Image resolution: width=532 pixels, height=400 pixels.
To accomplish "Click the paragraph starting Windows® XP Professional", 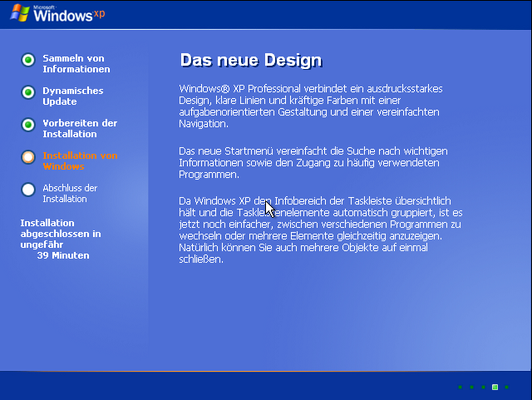I will click(310, 106).
